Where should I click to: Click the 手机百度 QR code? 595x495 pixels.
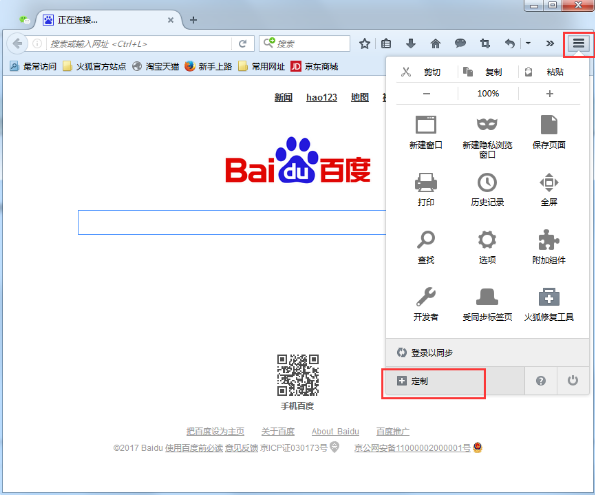pos(298,375)
